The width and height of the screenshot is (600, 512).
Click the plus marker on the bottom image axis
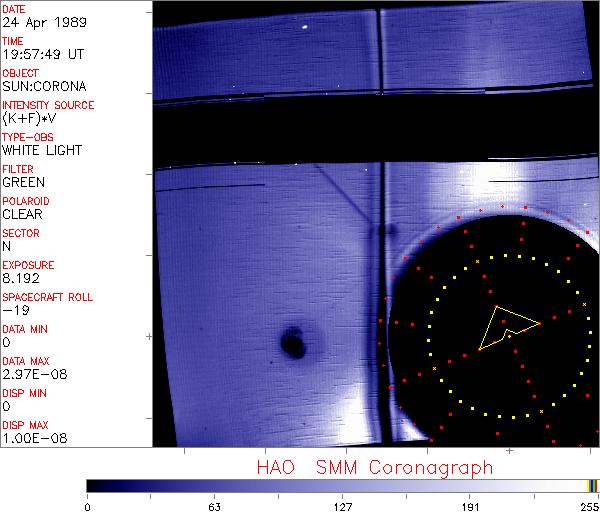pyautogui.click(x=508, y=451)
